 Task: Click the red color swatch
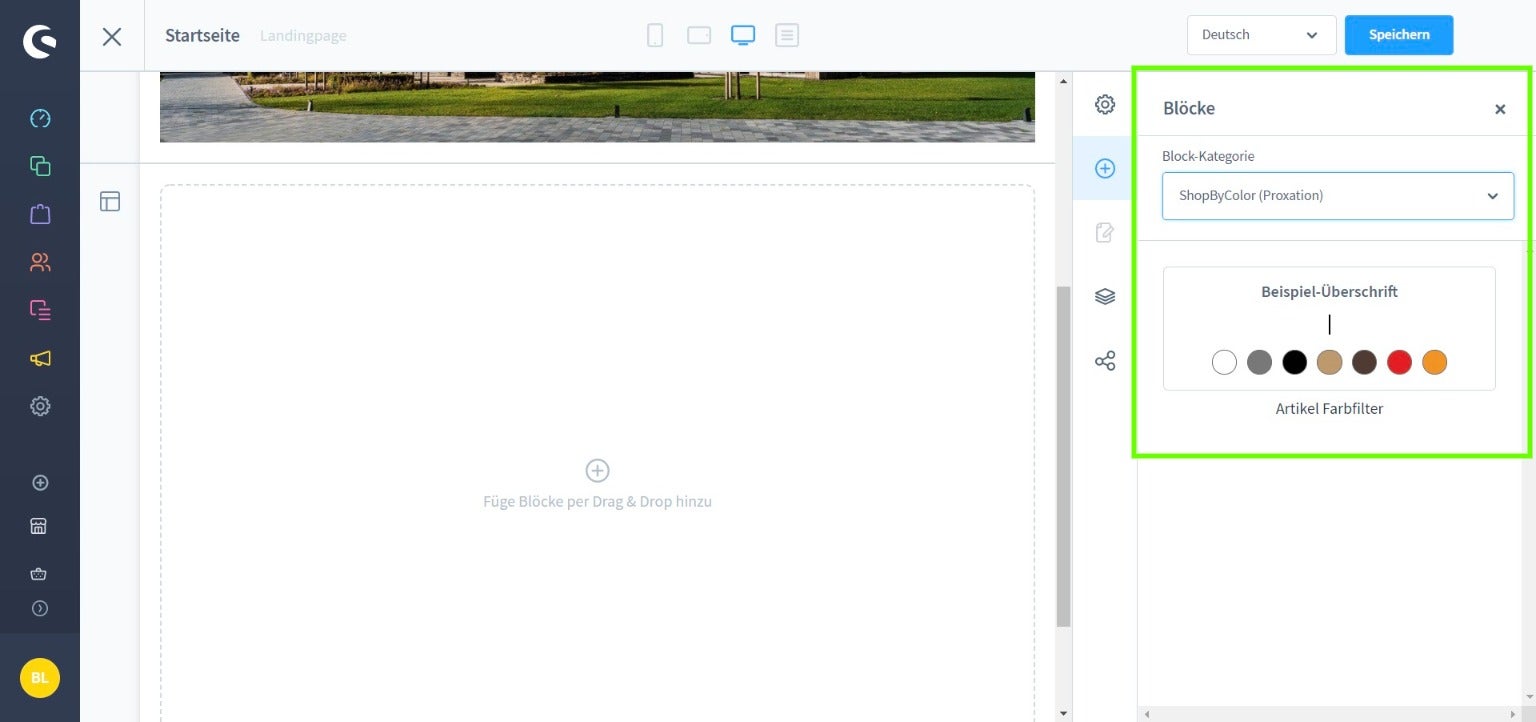click(x=1399, y=362)
